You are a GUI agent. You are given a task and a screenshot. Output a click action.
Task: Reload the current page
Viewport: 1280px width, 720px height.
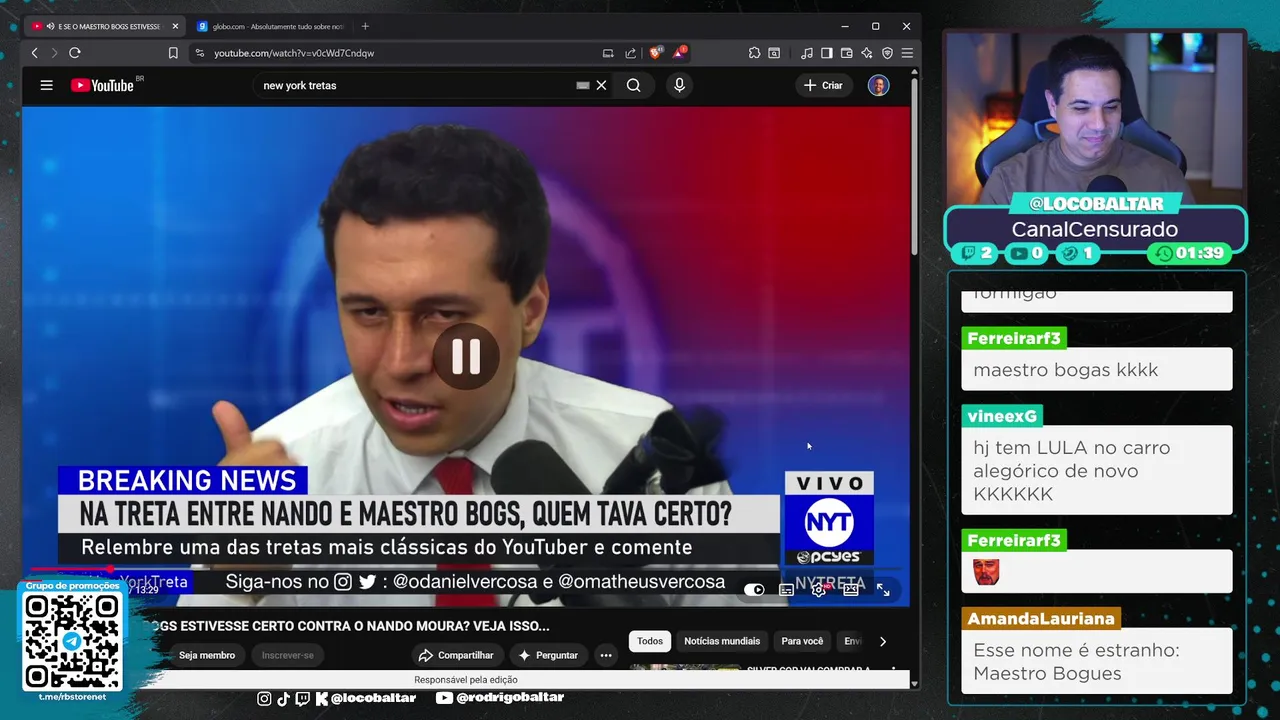[x=74, y=53]
